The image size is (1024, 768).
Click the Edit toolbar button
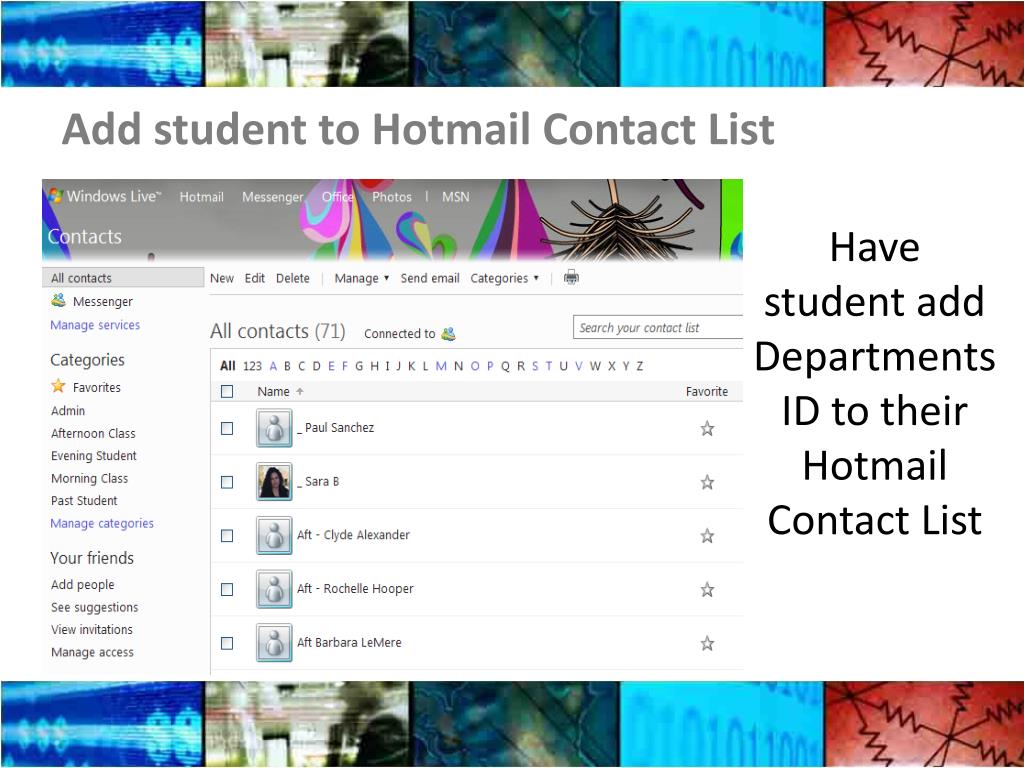(255, 278)
